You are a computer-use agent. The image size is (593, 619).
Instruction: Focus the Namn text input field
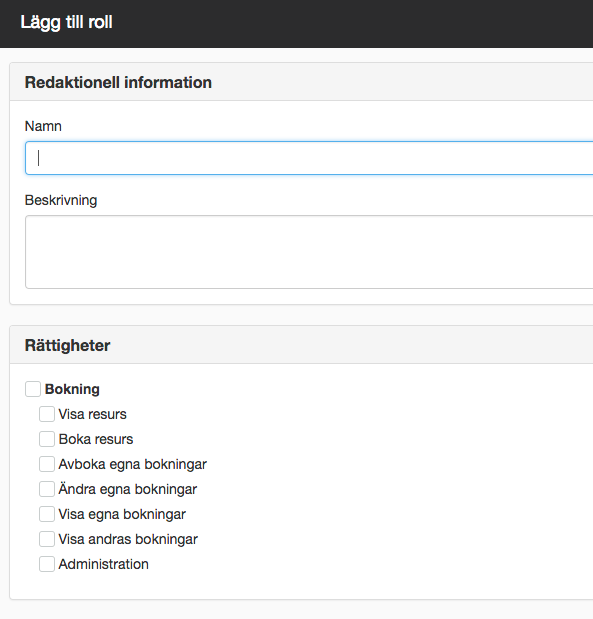(x=309, y=158)
